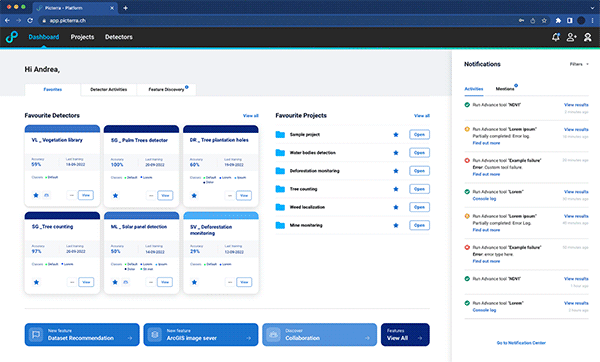600x362 pixels.
Task: Unfavorite the Tree plantation holes star
Action: pos(194,196)
